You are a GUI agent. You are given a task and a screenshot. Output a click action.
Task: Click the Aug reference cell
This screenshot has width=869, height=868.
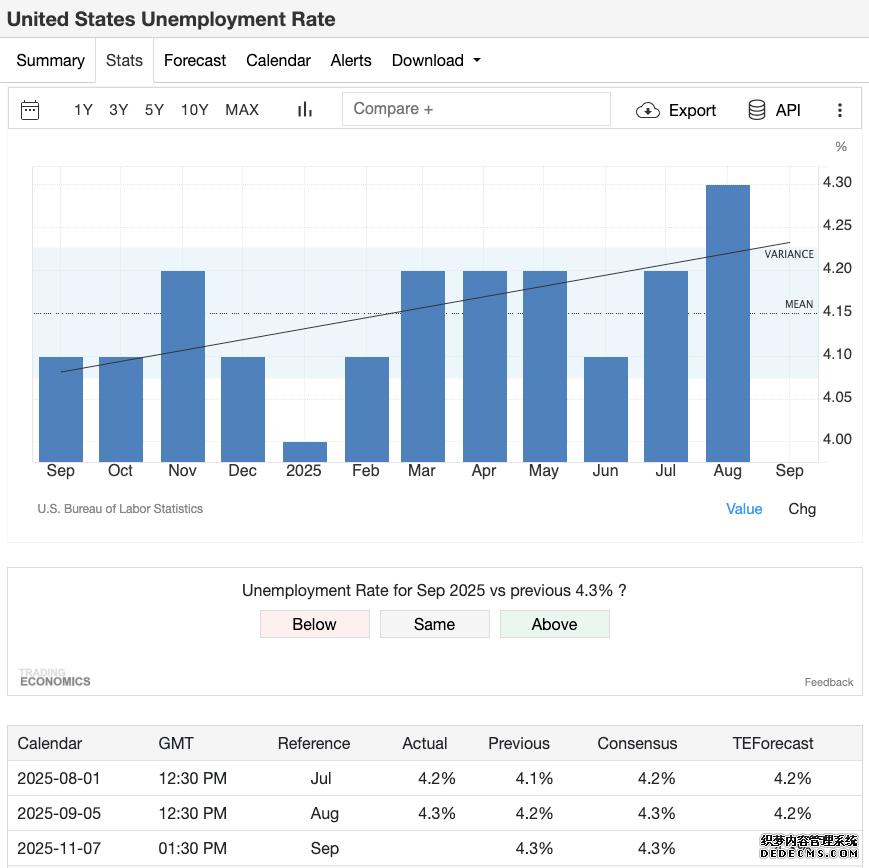pos(324,813)
